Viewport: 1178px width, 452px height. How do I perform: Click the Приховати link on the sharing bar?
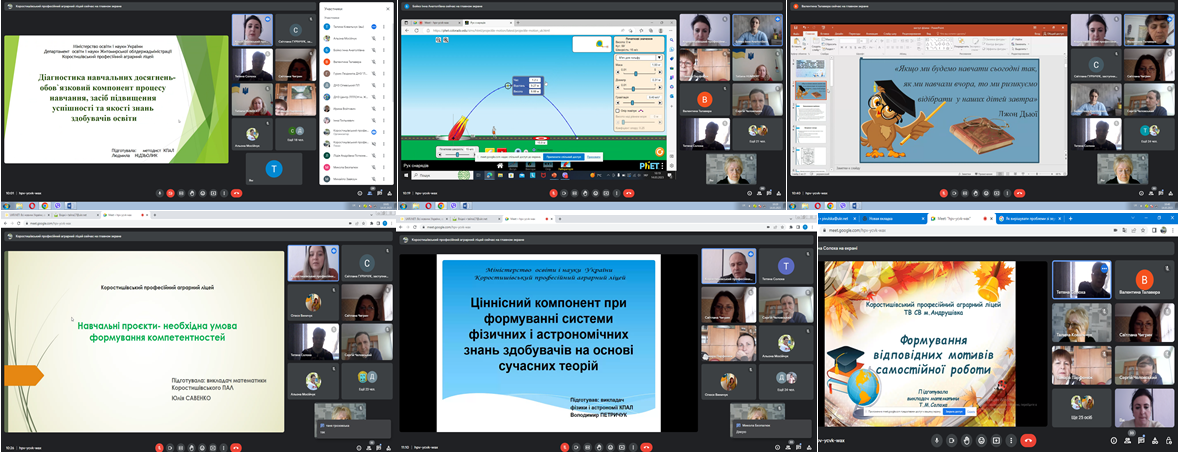(x=593, y=157)
